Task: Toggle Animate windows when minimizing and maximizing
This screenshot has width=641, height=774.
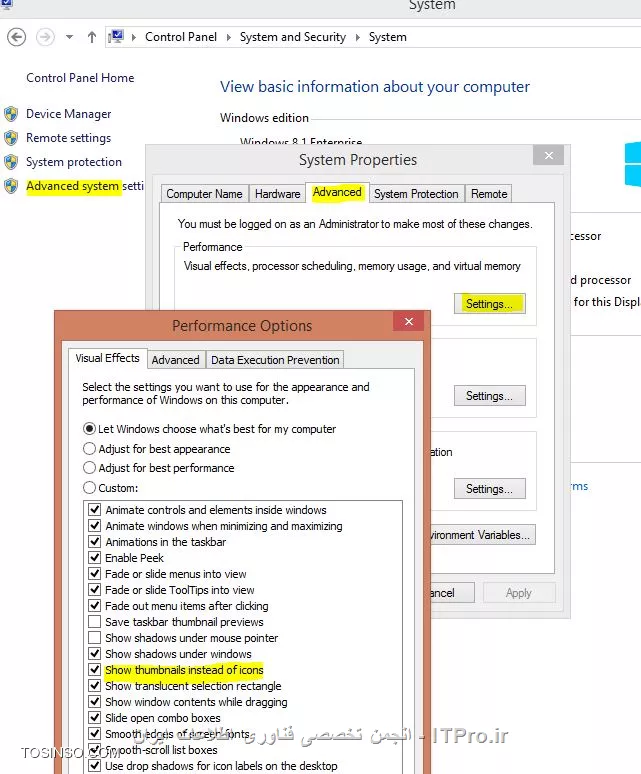Action: [95, 526]
